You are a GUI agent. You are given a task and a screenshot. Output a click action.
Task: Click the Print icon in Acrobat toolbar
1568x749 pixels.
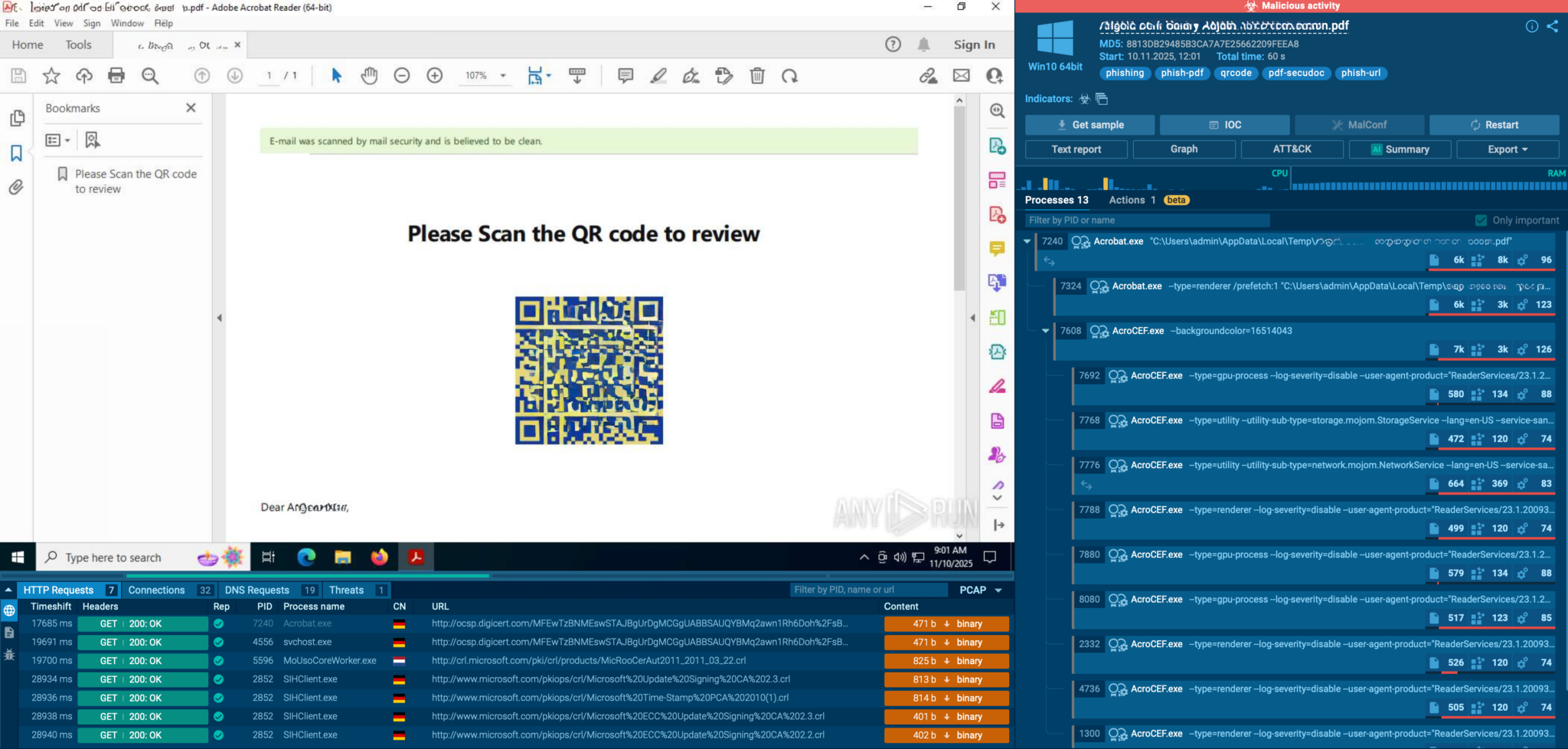click(116, 75)
